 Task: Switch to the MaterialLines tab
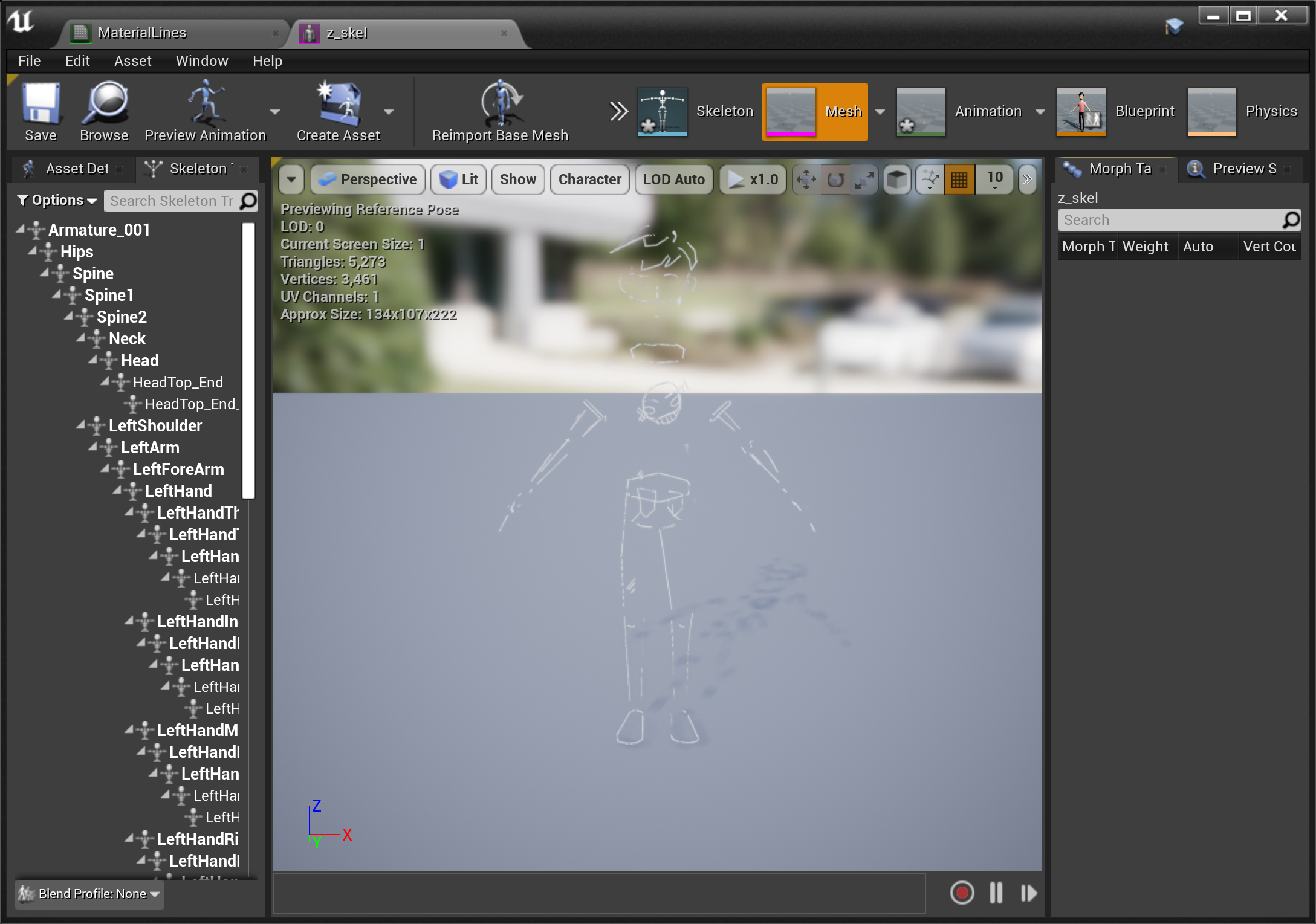[x=142, y=33]
